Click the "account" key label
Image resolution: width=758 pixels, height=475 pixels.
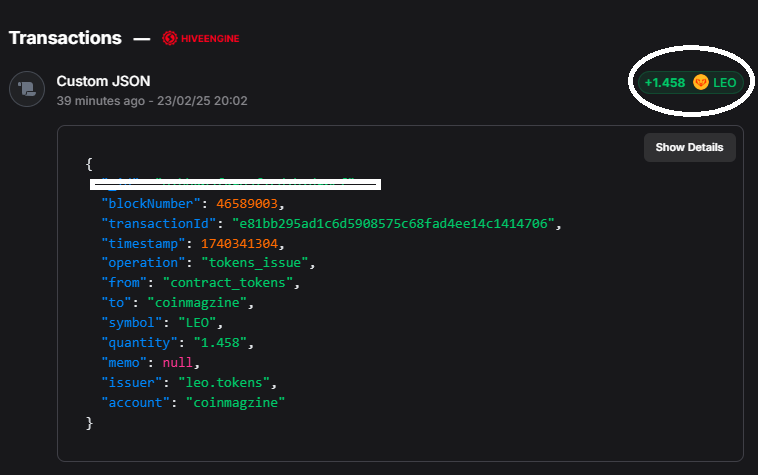pyautogui.click(x=135, y=403)
